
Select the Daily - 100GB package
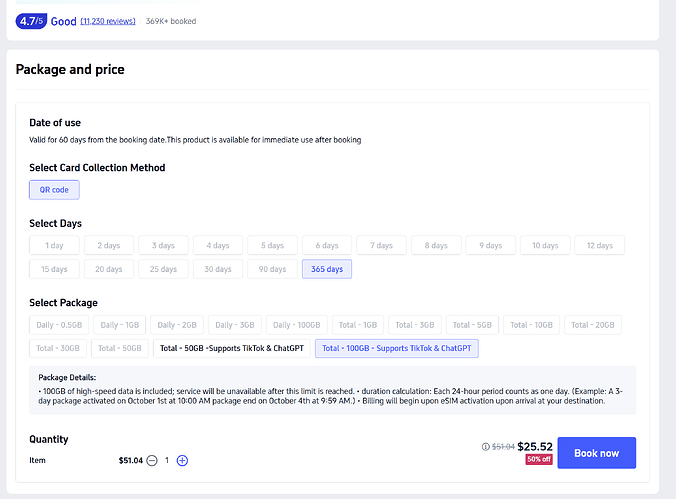pos(296,324)
